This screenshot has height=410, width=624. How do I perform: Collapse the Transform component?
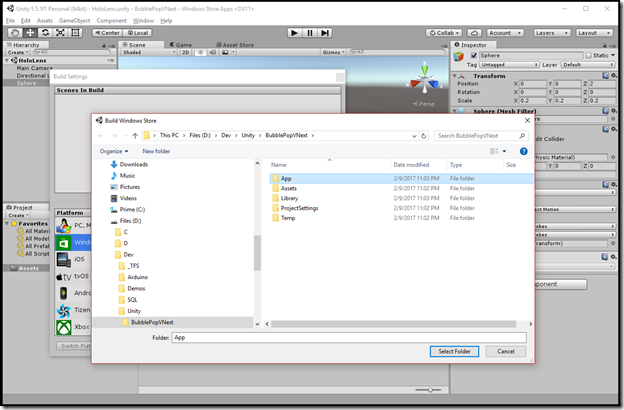click(454, 76)
